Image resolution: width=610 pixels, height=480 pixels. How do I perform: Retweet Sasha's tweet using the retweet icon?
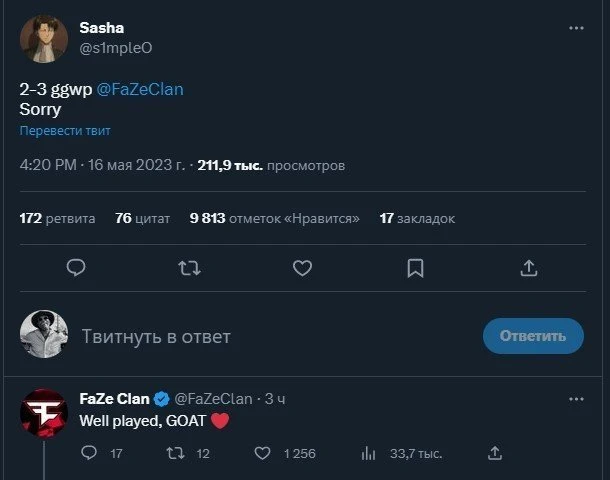click(x=189, y=268)
